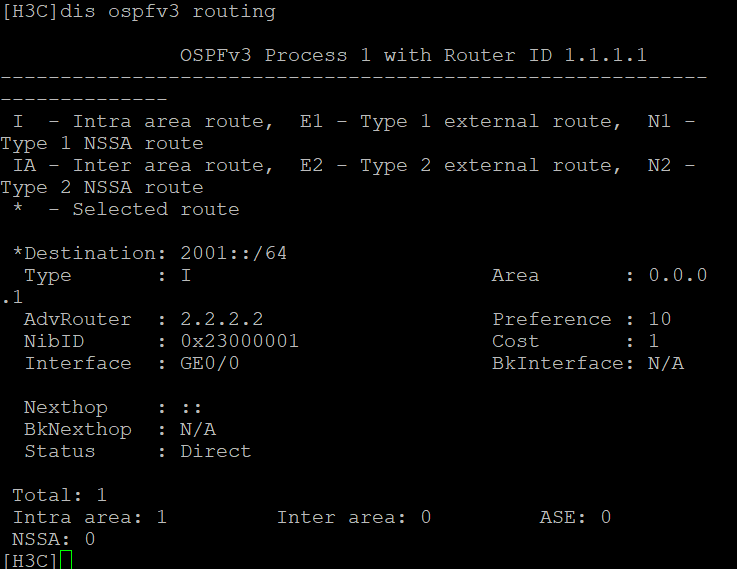This screenshot has height=569, width=737.
Task: Click the Area value 0.0.0
Action: 678,275
